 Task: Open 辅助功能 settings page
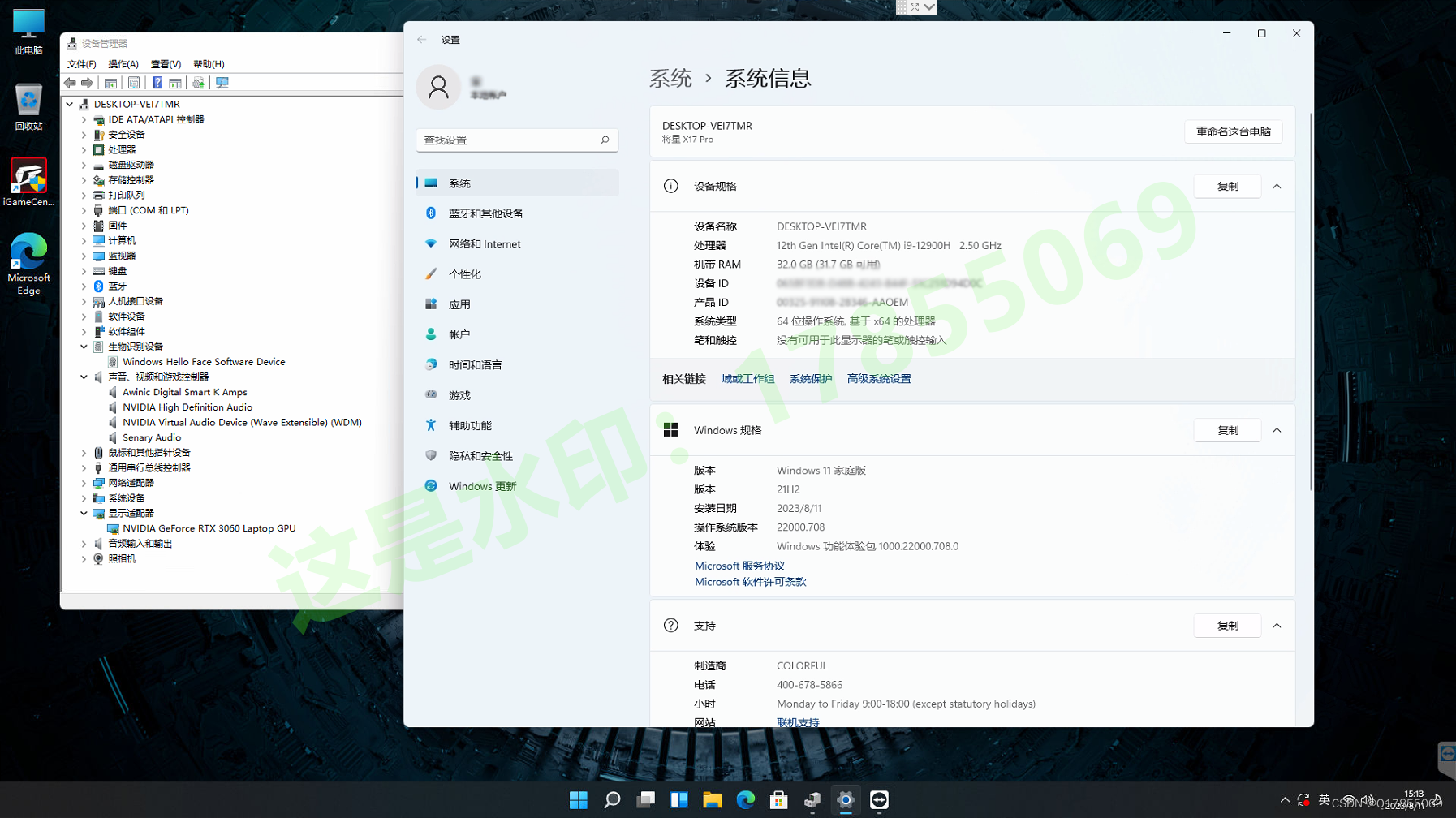(517, 426)
